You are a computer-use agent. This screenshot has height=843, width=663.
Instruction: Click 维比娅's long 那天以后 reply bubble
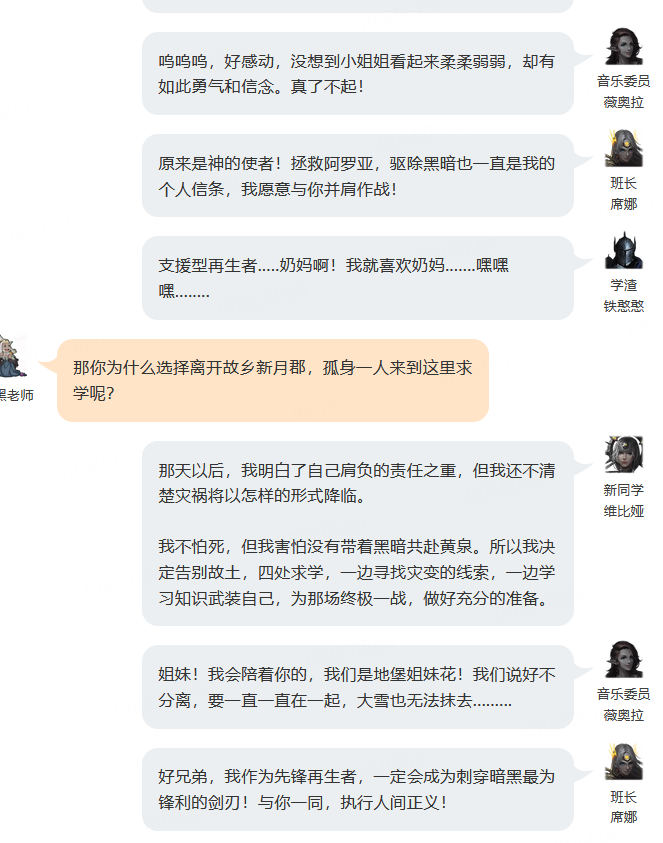358,533
